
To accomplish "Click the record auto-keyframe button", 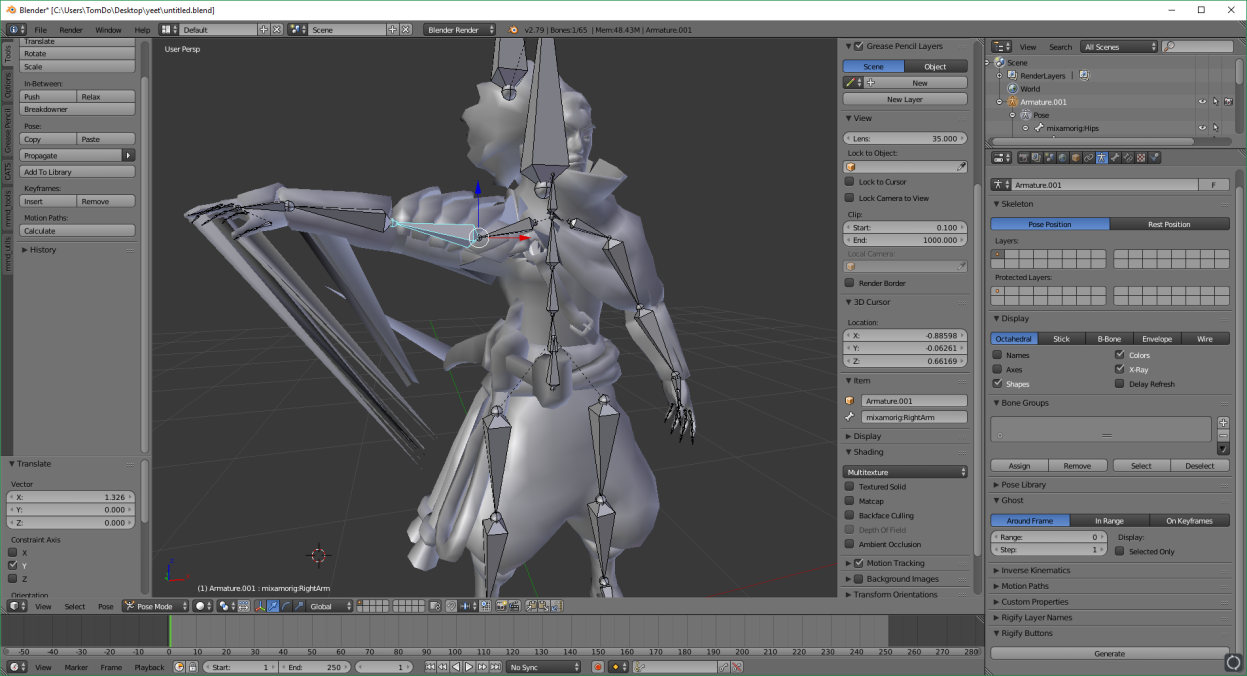I will (x=598, y=667).
